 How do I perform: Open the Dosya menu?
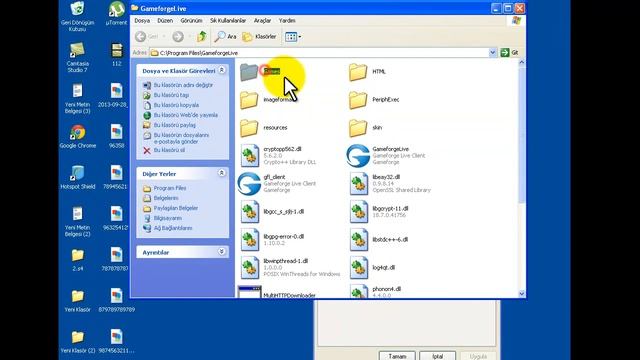pyautogui.click(x=142, y=20)
